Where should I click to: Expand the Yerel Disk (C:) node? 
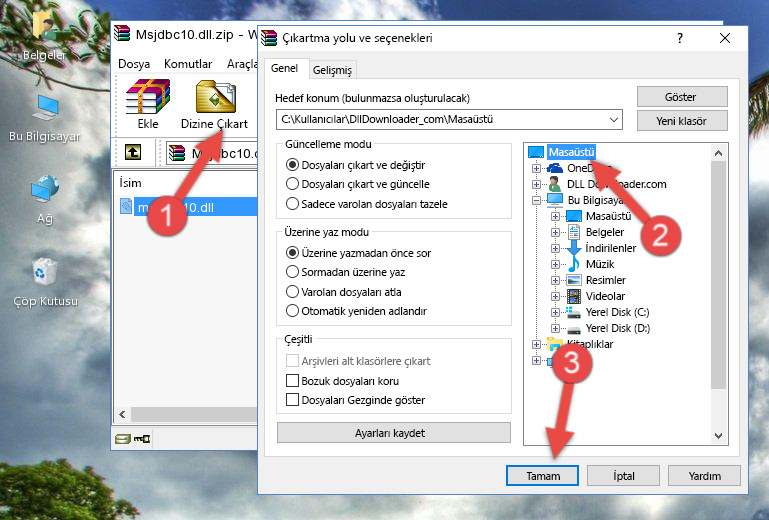[x=555, y=312]
